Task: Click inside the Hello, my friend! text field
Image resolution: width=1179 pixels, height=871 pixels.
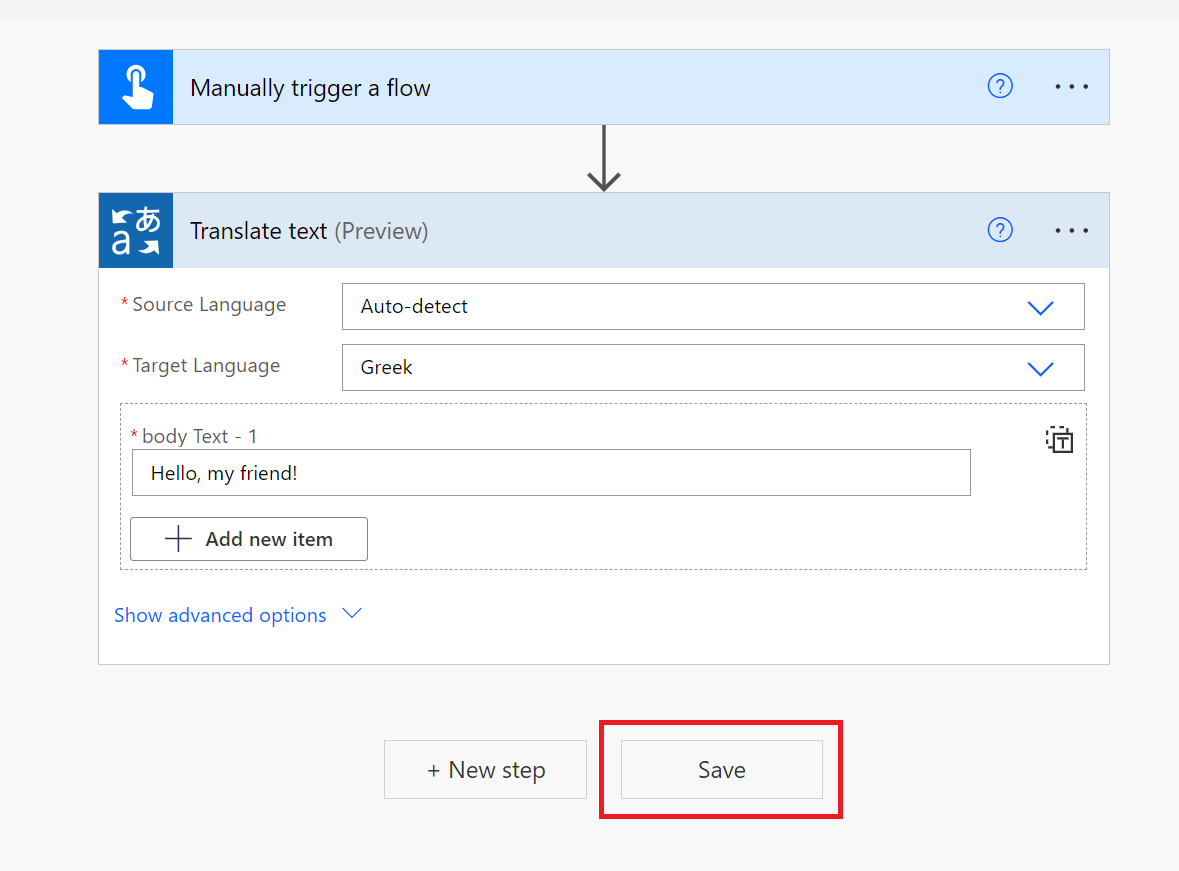Action: tap(550, 471)
